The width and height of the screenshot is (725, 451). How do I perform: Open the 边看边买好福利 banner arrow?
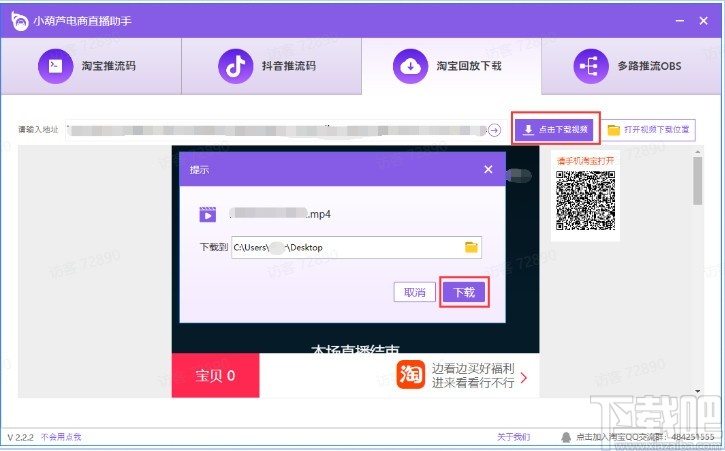(x=524, y=378)
